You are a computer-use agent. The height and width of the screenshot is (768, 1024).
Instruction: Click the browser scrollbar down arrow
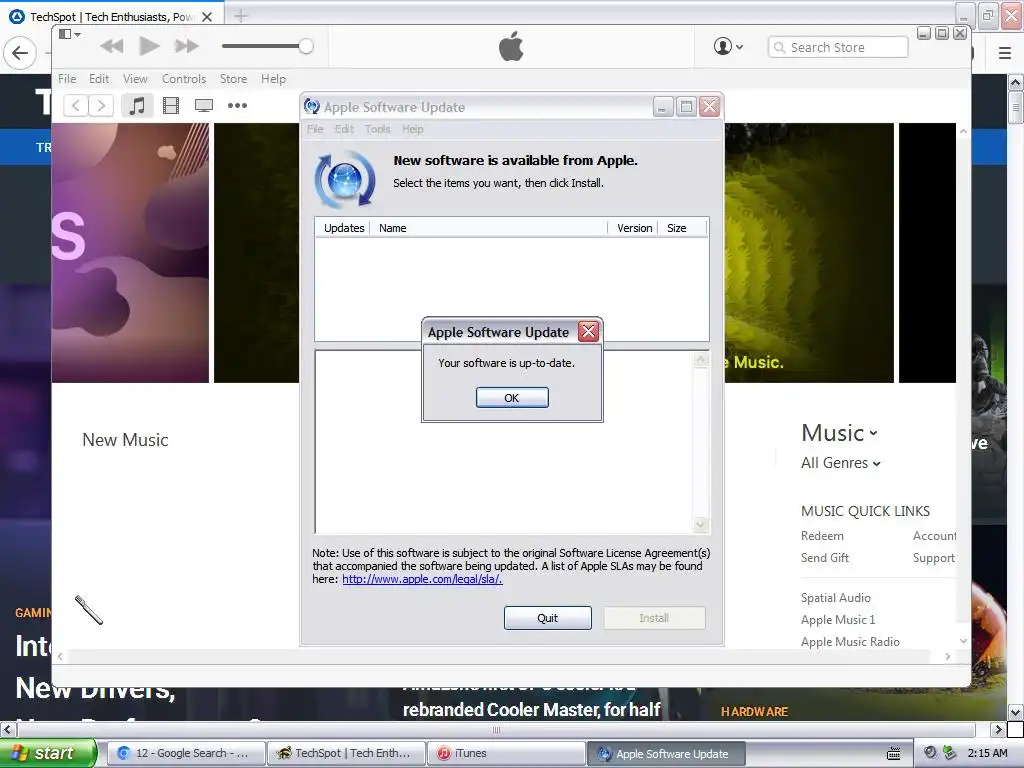click(x=1016, y=711)
